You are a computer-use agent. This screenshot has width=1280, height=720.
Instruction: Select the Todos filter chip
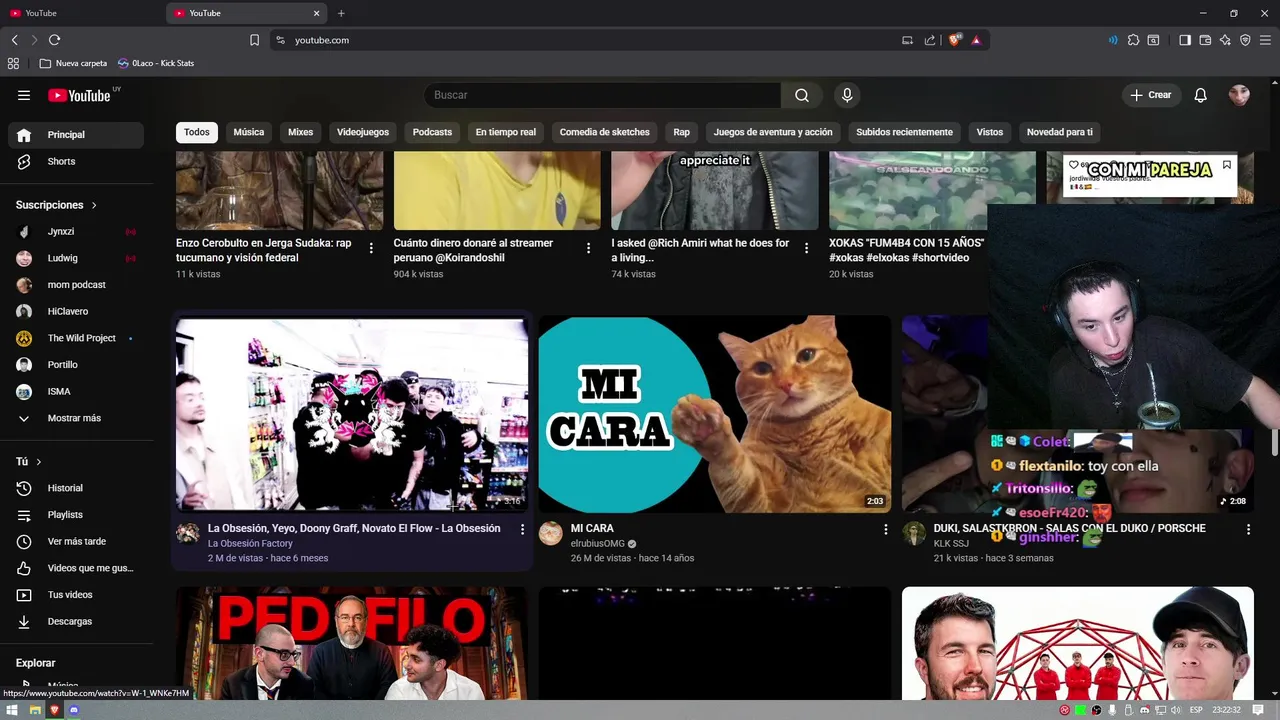[197, 132]
